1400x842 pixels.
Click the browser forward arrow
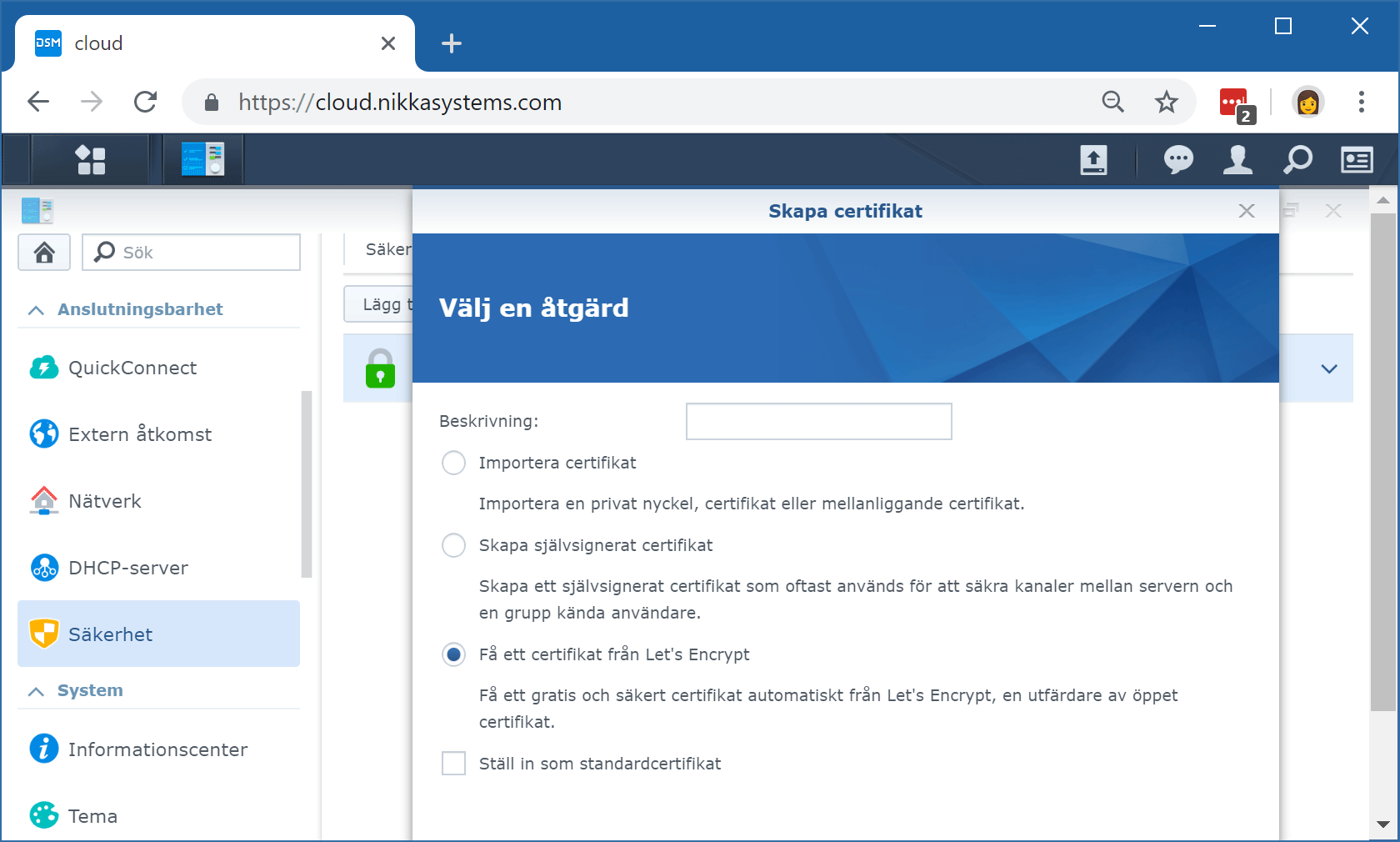point(92,102)
